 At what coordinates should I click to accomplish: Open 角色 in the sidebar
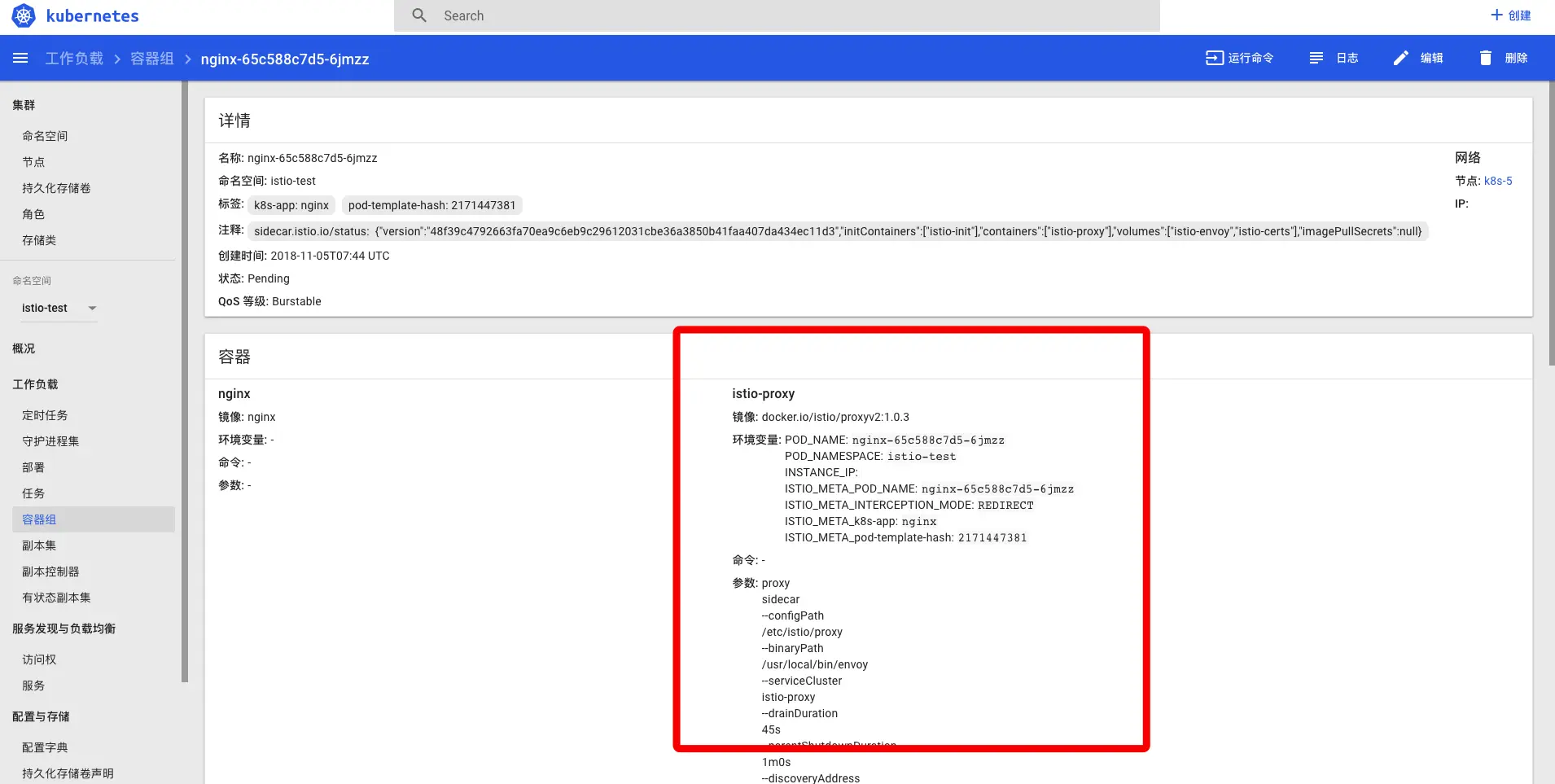tap(33, 214)
